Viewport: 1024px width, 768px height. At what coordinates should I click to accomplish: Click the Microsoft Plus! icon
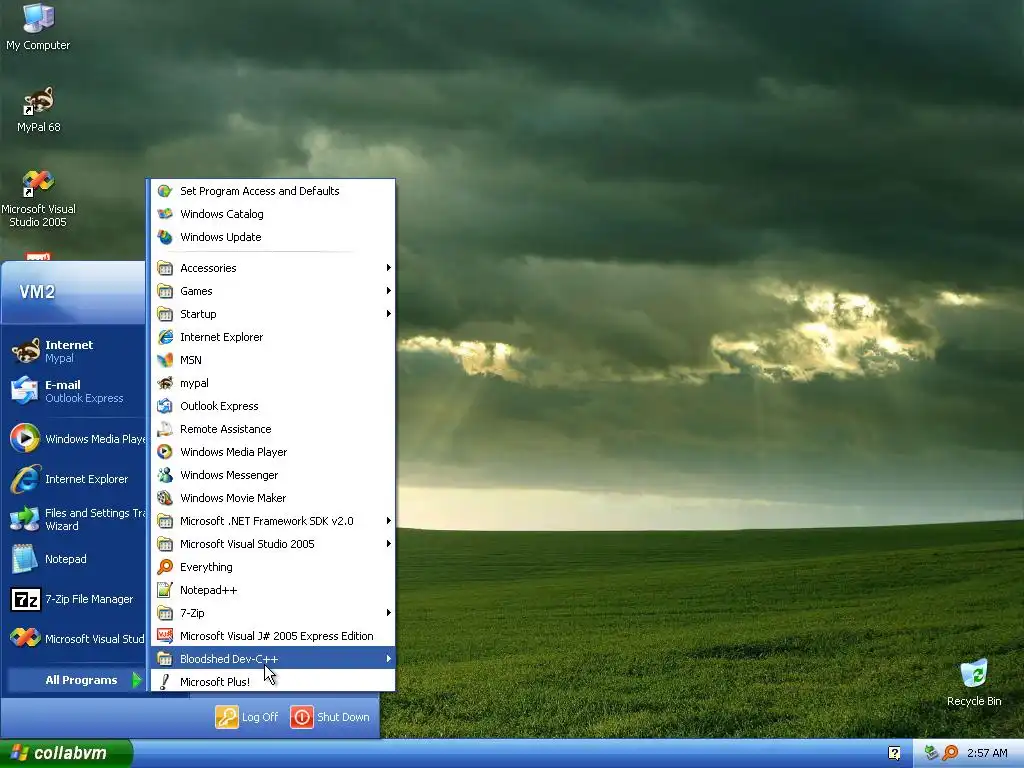click(x=165, y=682)
